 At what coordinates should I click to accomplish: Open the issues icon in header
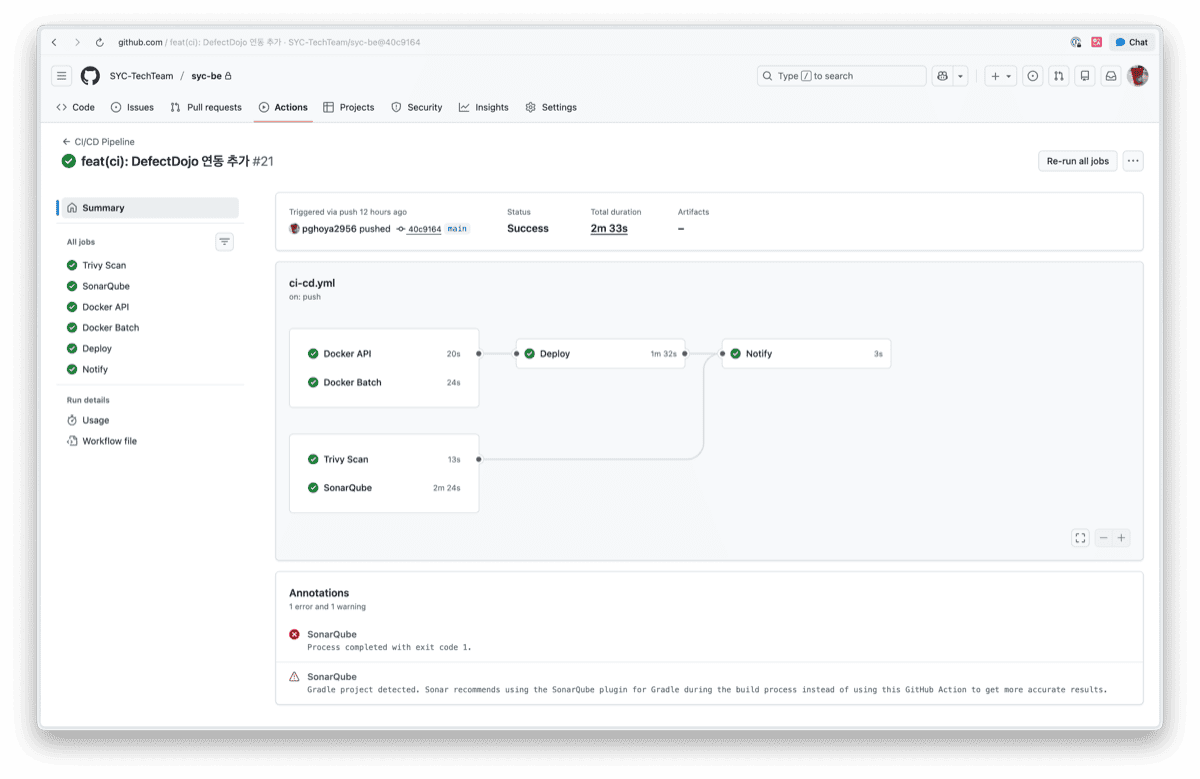[x=1033, y=76]
